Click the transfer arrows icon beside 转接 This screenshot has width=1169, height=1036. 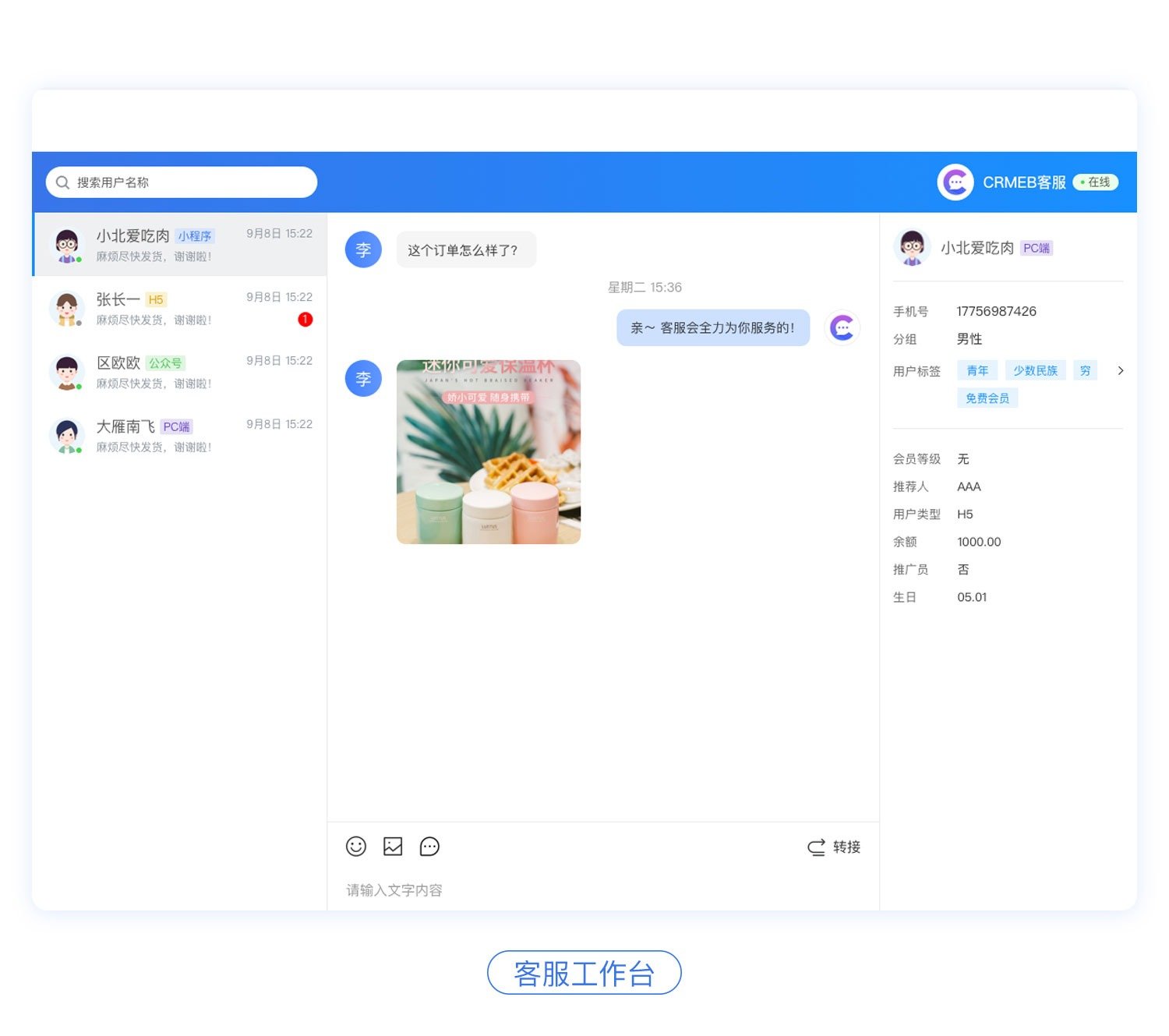point(814,847)
